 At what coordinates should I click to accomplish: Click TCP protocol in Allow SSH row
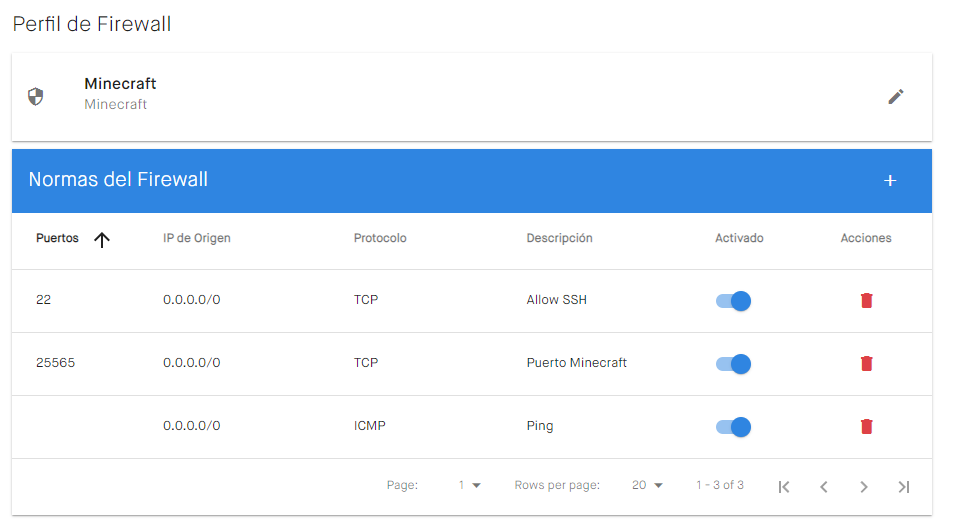click(366, 300)
